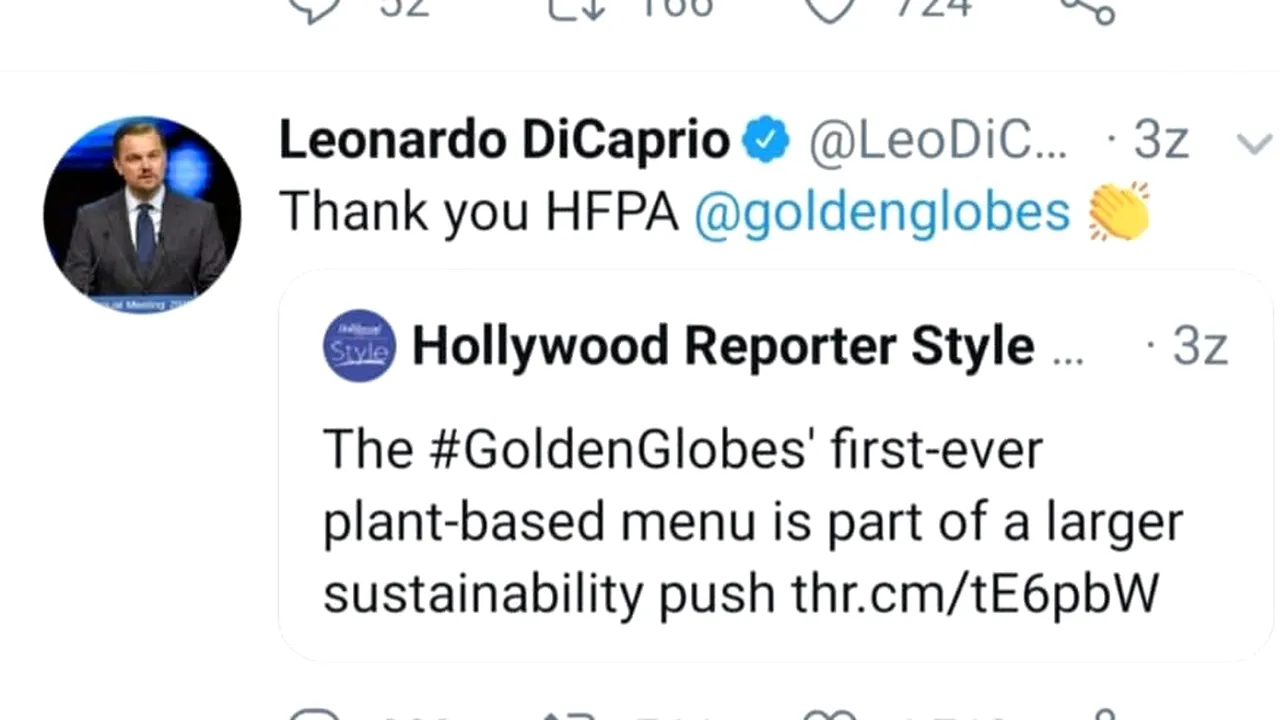Open Hollywood Reporter Style avatar icon
This screenshot has width=1280, height=720.
(359, 346)
